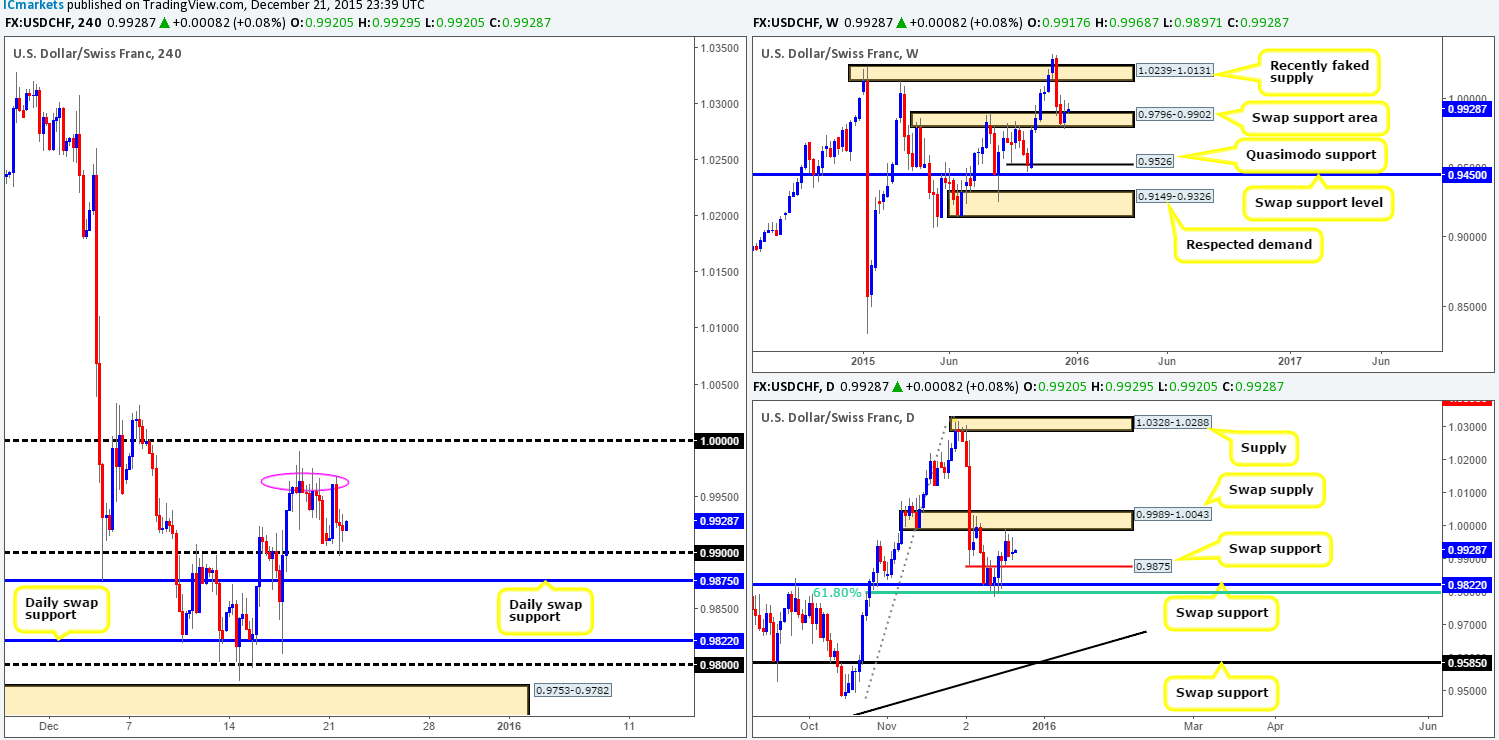This screenshot has height=740, width=1499.
Task: Select the 'Swap supply' callout on daily chart
Action: click(1272, 490)
